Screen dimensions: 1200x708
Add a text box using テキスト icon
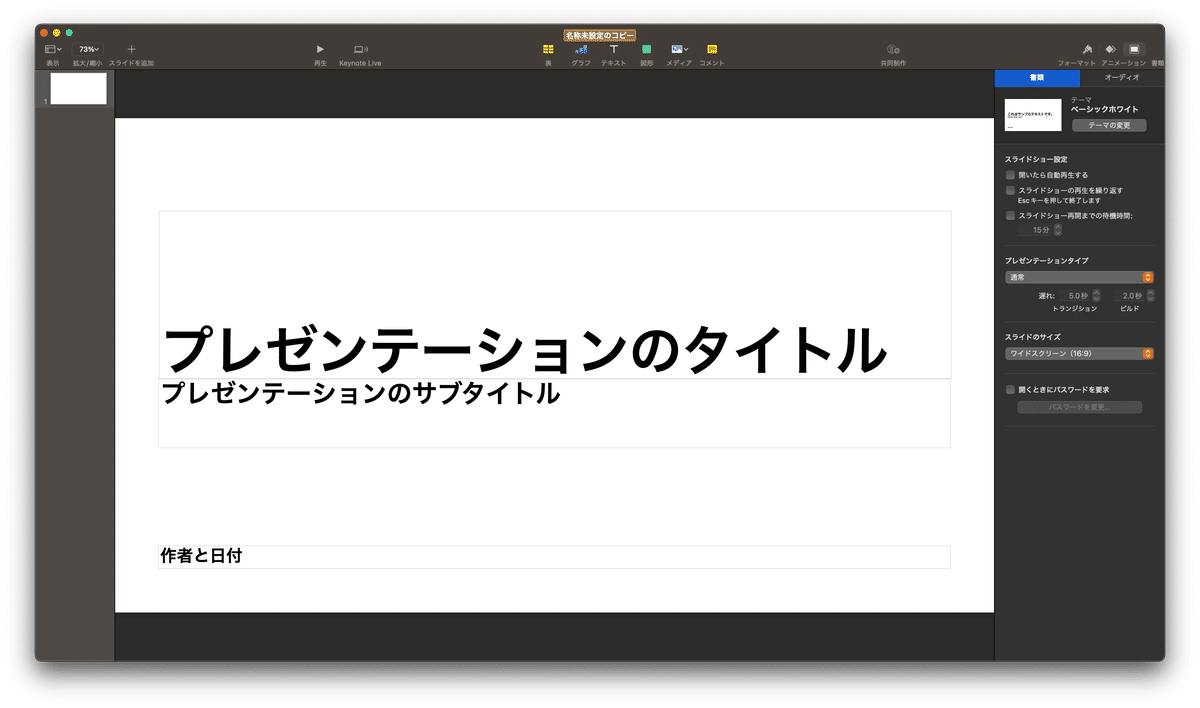pos(614,49)
